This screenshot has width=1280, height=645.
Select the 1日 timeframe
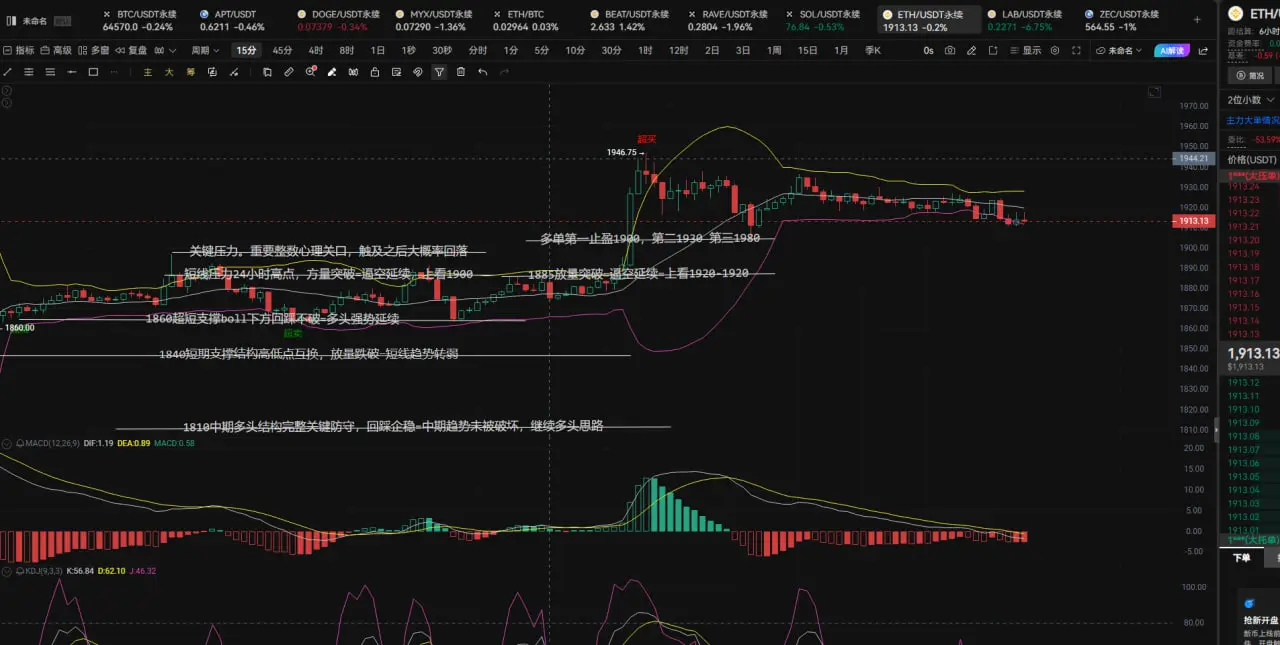pos(377,50)
